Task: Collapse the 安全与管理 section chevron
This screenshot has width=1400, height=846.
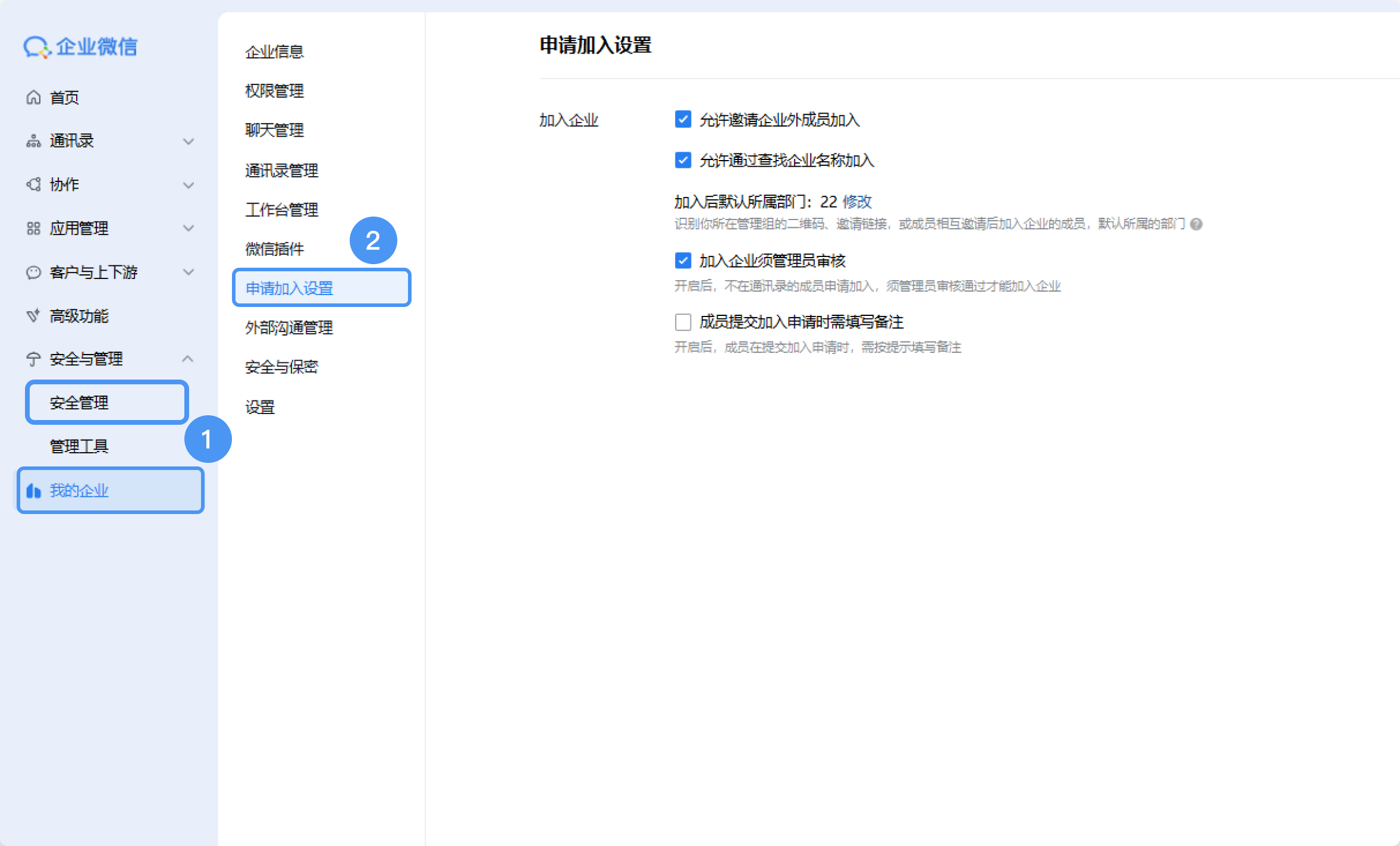Action: (188, 359)
